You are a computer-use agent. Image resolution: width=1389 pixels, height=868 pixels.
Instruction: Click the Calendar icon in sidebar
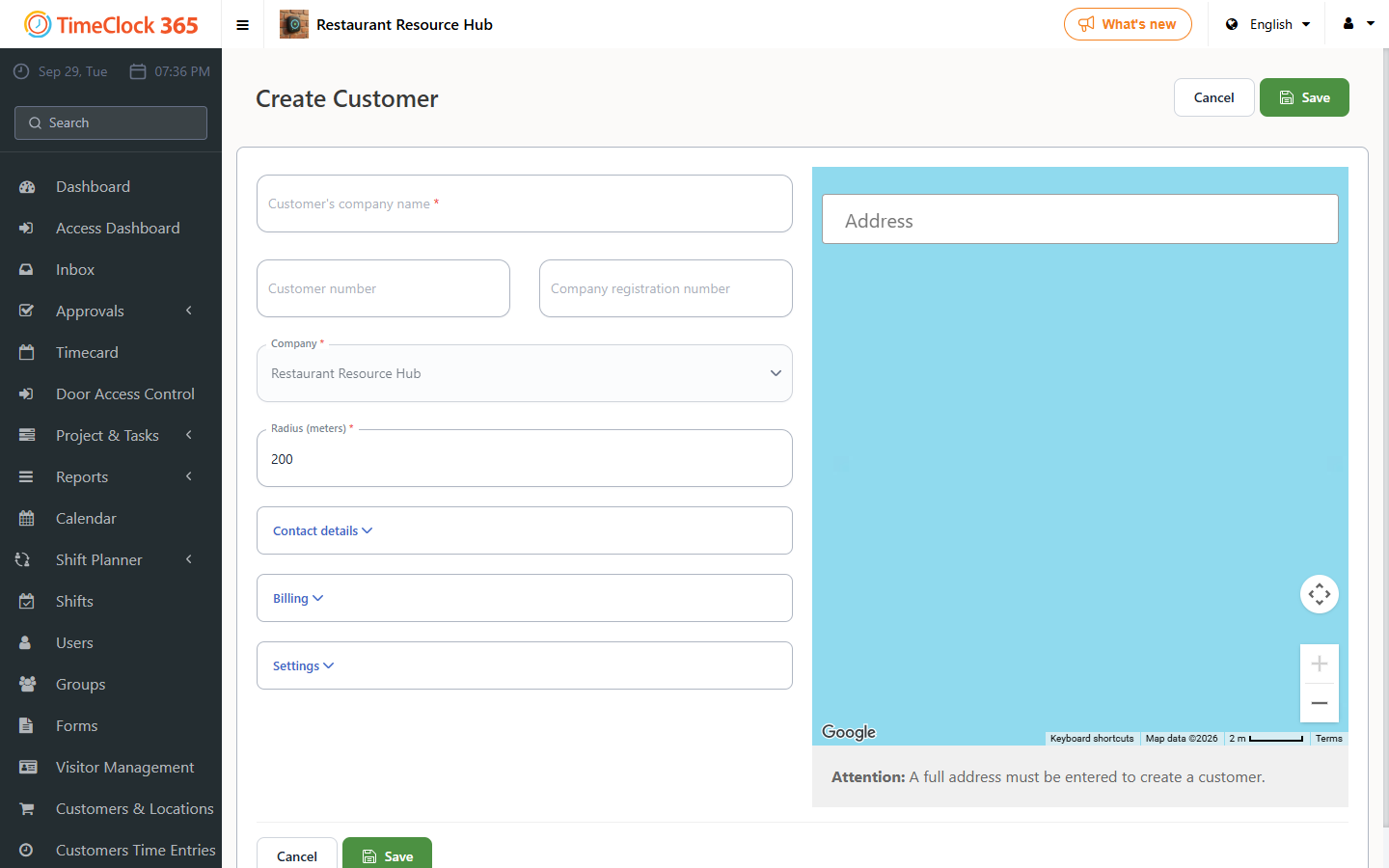point(27,519)
